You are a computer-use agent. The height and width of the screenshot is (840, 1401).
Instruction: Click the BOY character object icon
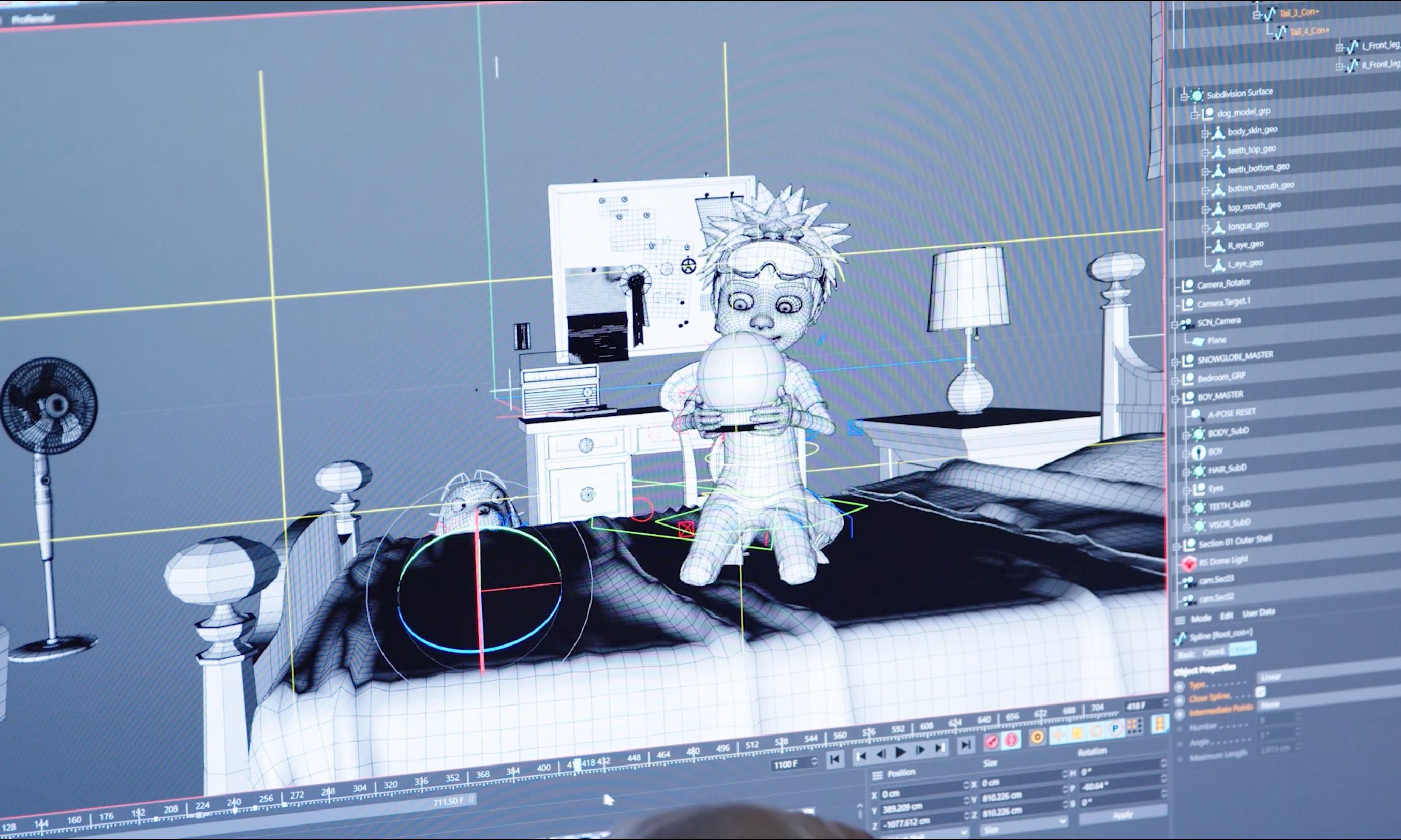point(1198,452)
